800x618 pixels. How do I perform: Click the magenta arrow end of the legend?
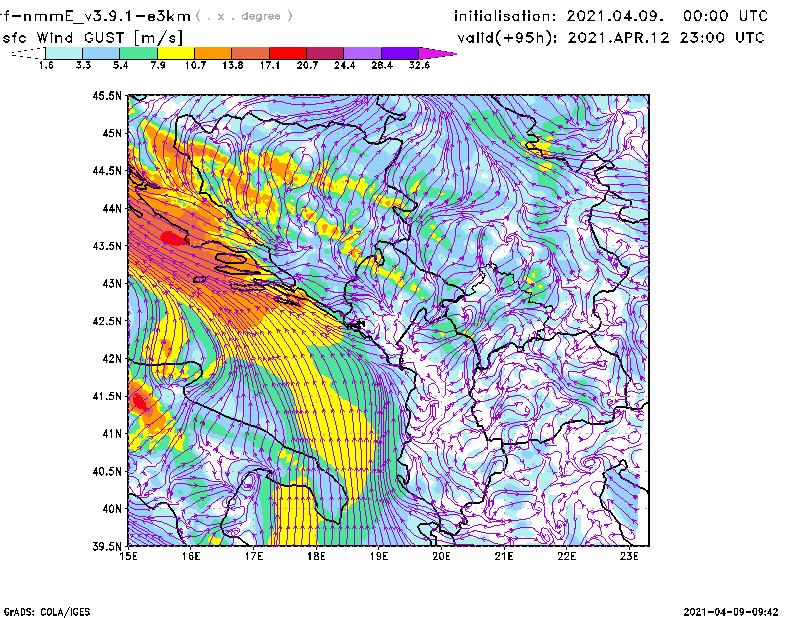[437, 53]
